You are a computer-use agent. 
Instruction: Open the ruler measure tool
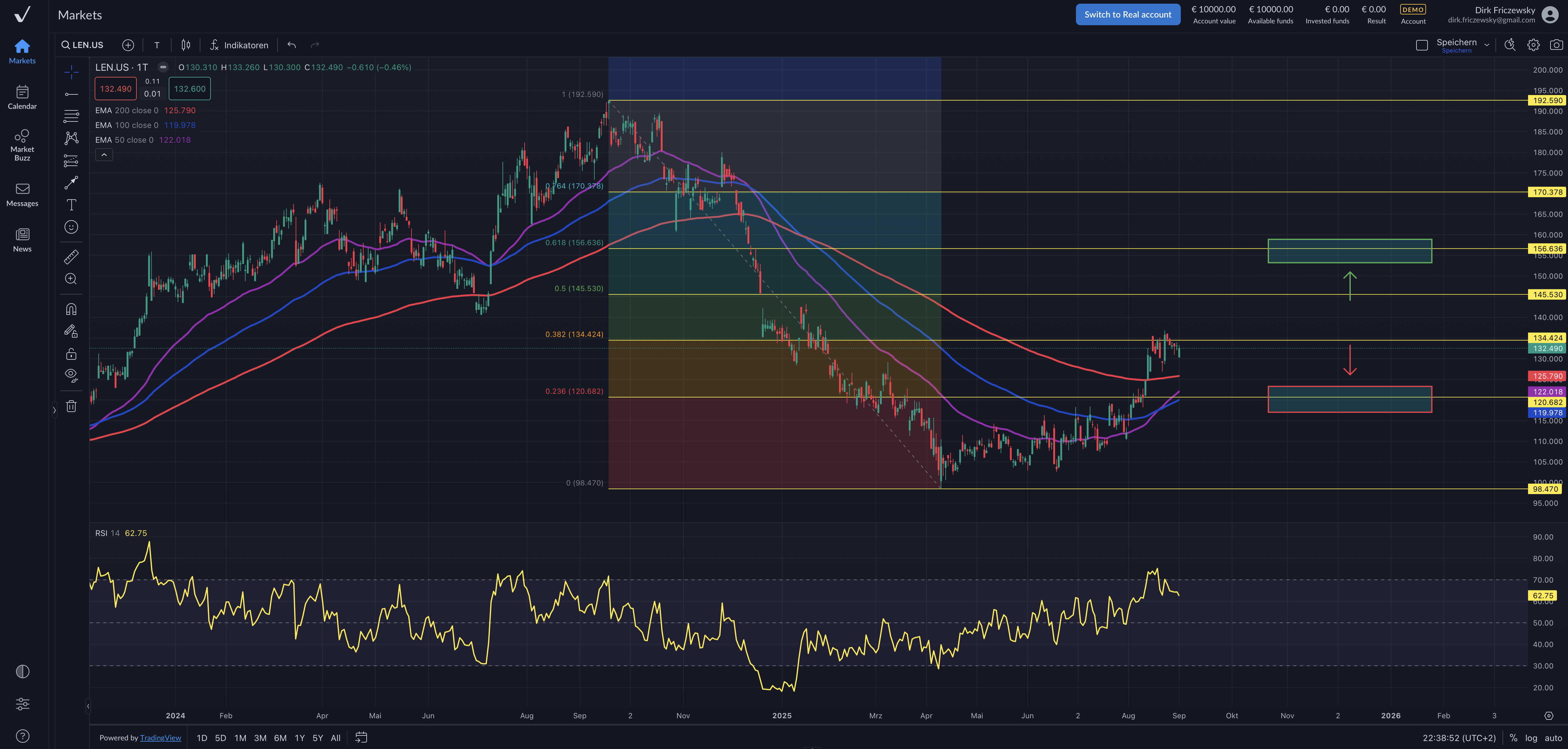[71, 256]
